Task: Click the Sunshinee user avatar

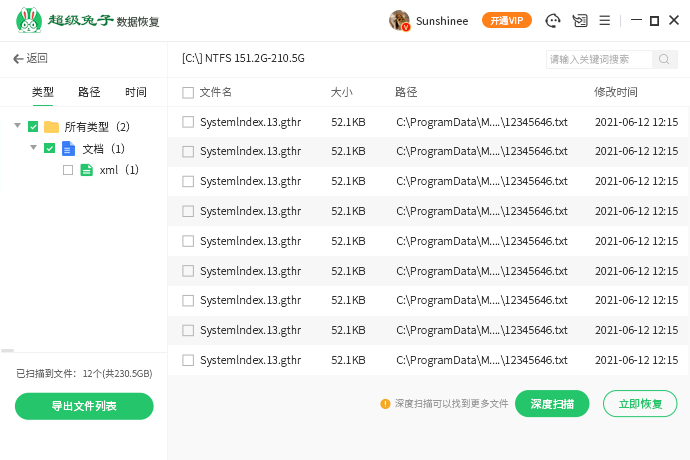Action: point(399,21)
